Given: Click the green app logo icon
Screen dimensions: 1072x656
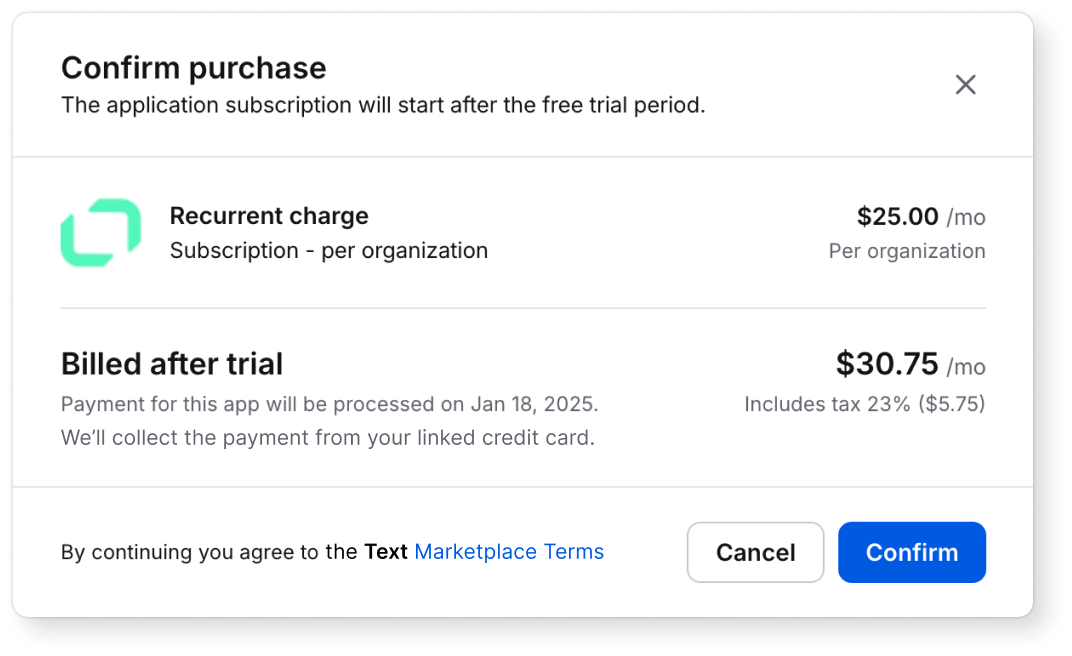Looking at the screenshot, I should tap(100, 232).
